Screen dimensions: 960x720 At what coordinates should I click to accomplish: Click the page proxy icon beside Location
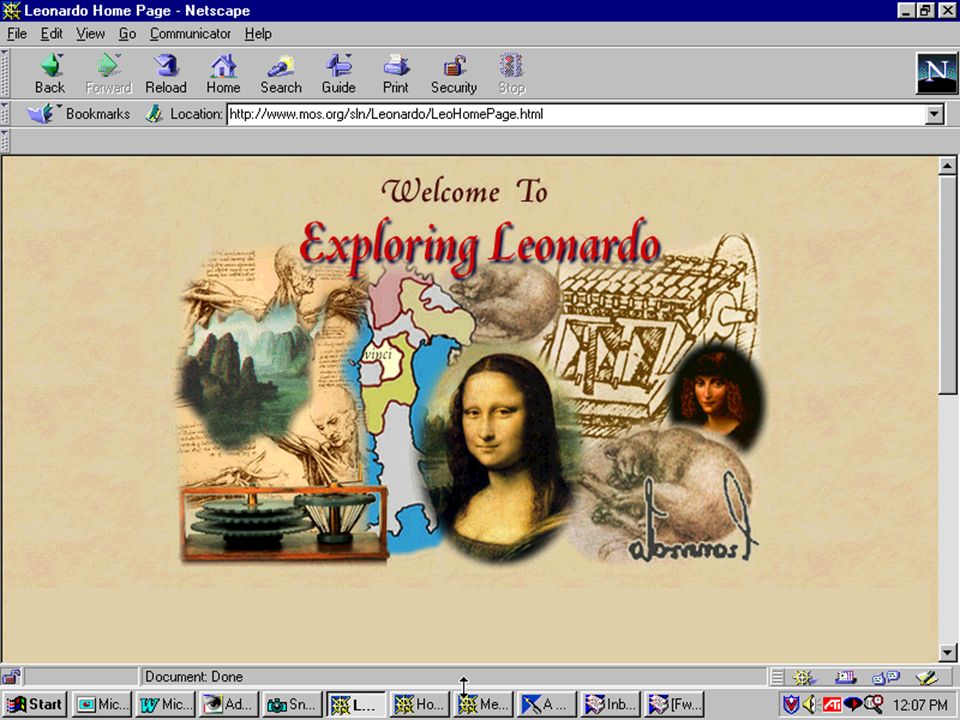(x=153, y=113)
